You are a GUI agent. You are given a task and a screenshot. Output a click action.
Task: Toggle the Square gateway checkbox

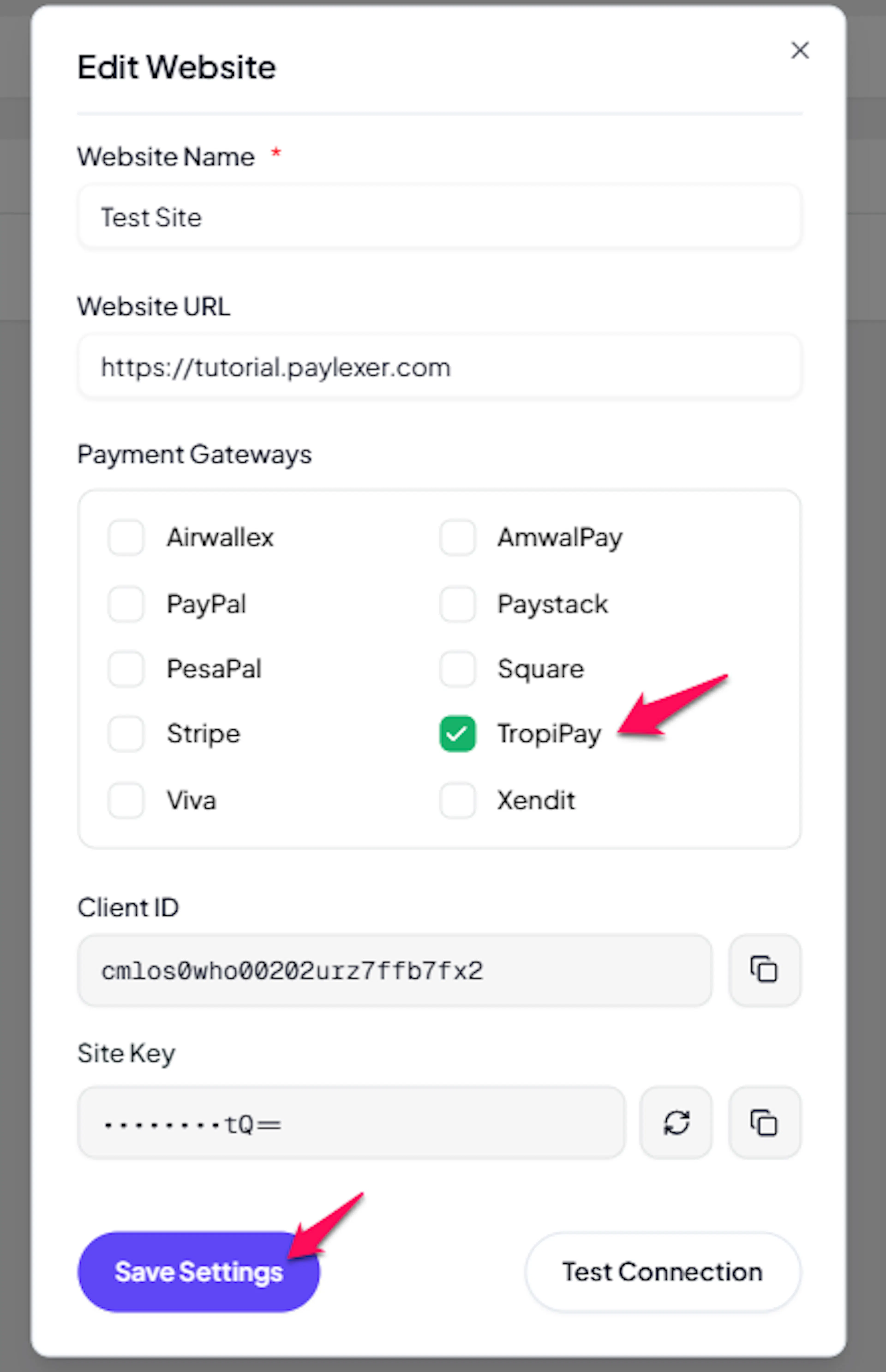(x=457, y=669)
